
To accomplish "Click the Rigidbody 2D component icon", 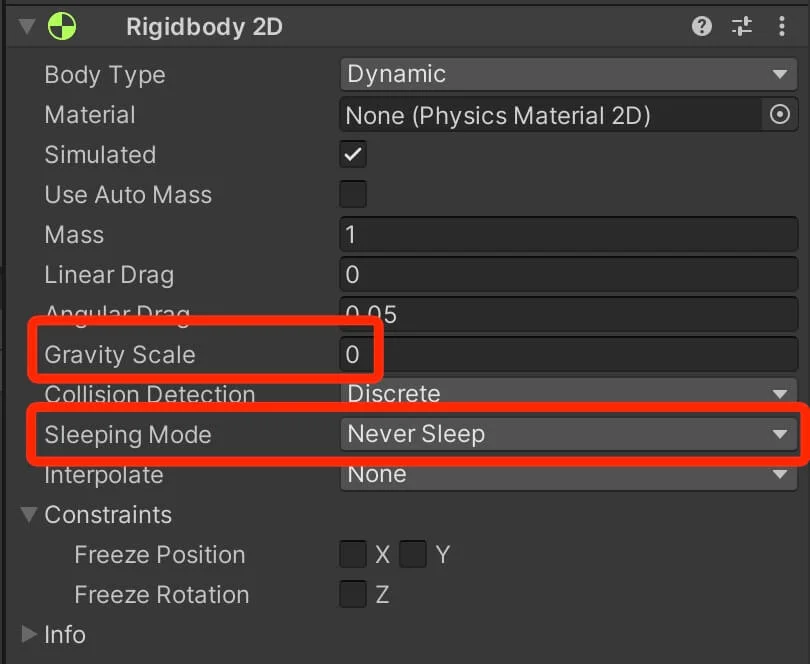I will point(62,26).
